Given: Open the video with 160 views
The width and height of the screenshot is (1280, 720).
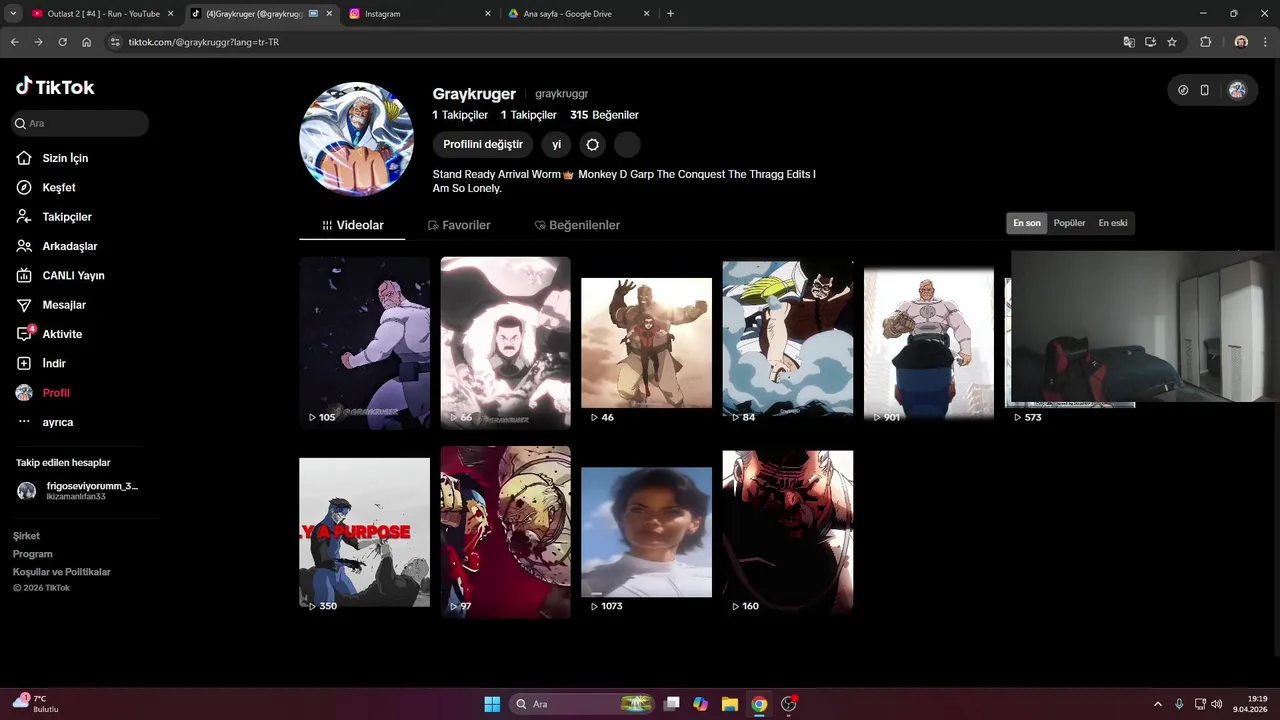Looking at the screenshot, I should 788,532.
